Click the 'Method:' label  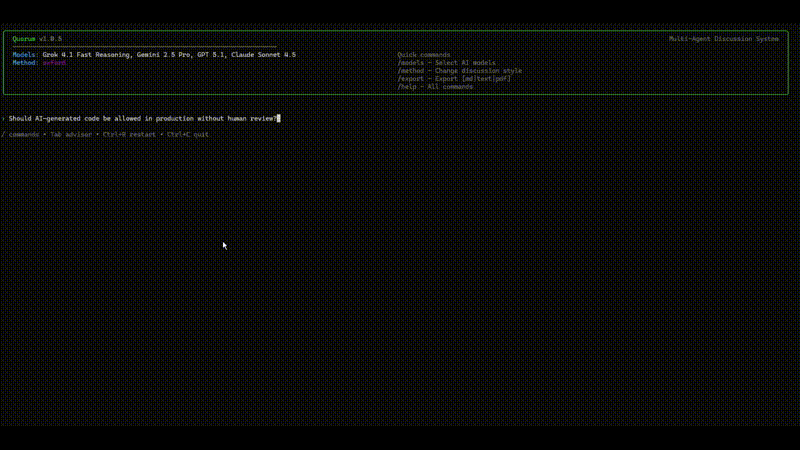[x=26, y=63]
